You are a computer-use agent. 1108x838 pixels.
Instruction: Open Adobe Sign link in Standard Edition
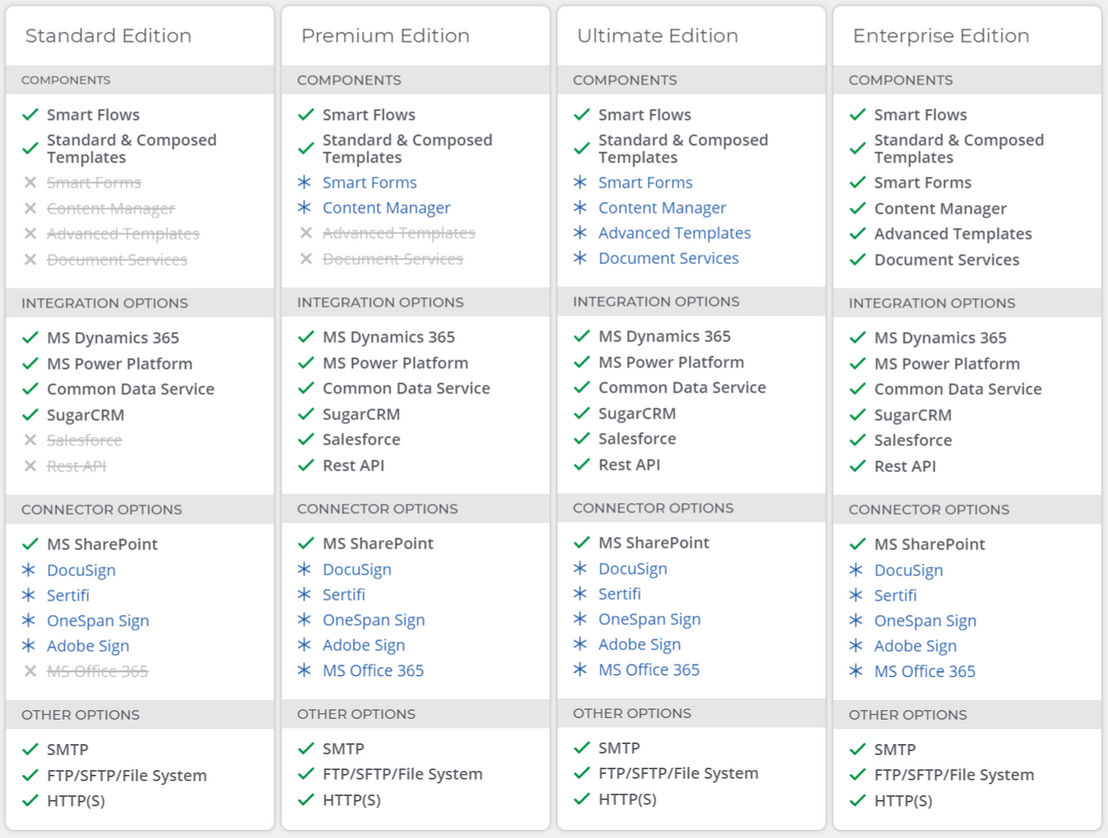coord(88,646)
